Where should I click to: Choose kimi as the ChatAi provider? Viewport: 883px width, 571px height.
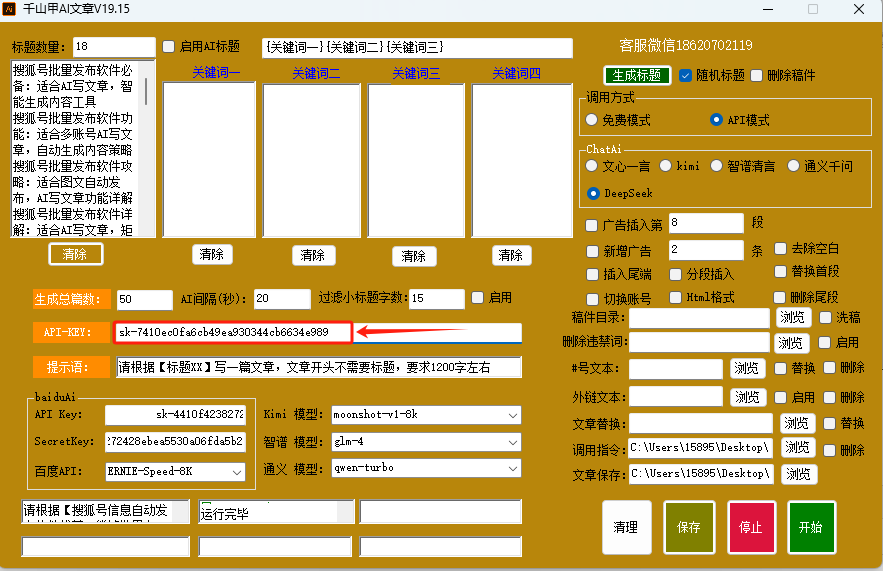click(666, 166)
